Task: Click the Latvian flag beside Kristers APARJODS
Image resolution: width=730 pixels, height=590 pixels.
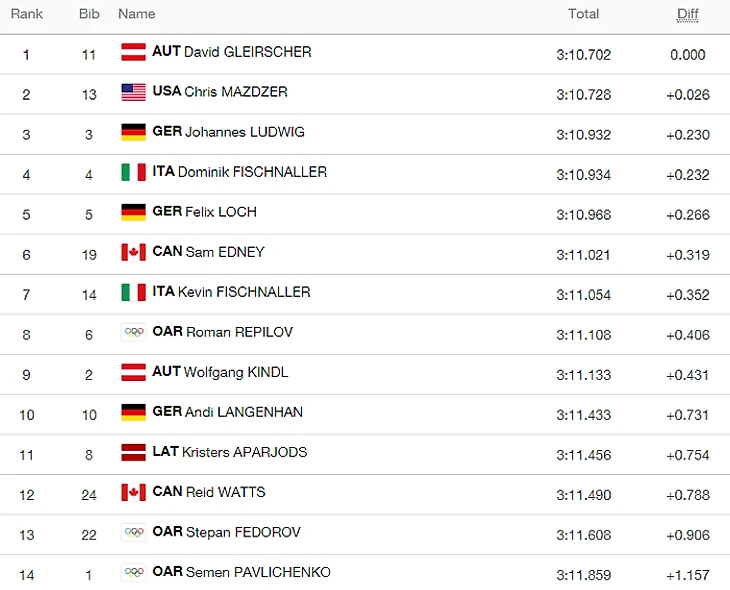Action: click(134, 452)
